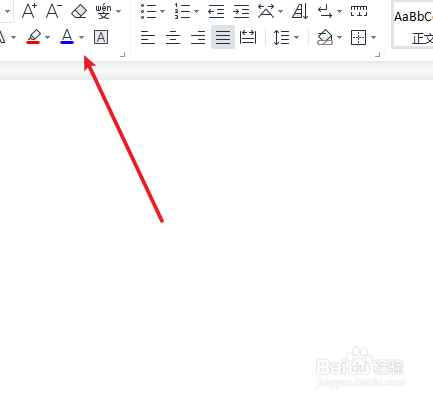The width and height of the screenshot is (433, 400).
Task: Apply character border icon
Action: point(101,37)
